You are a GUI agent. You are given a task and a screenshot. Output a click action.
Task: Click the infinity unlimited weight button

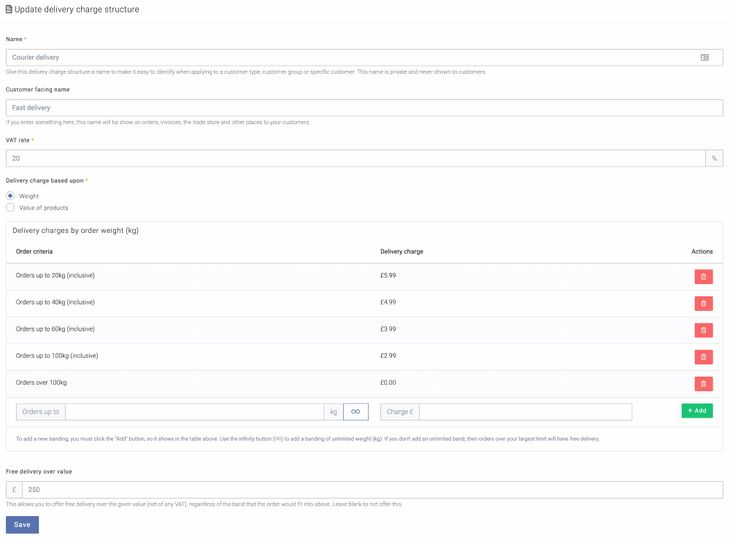[x=355, y=411]
